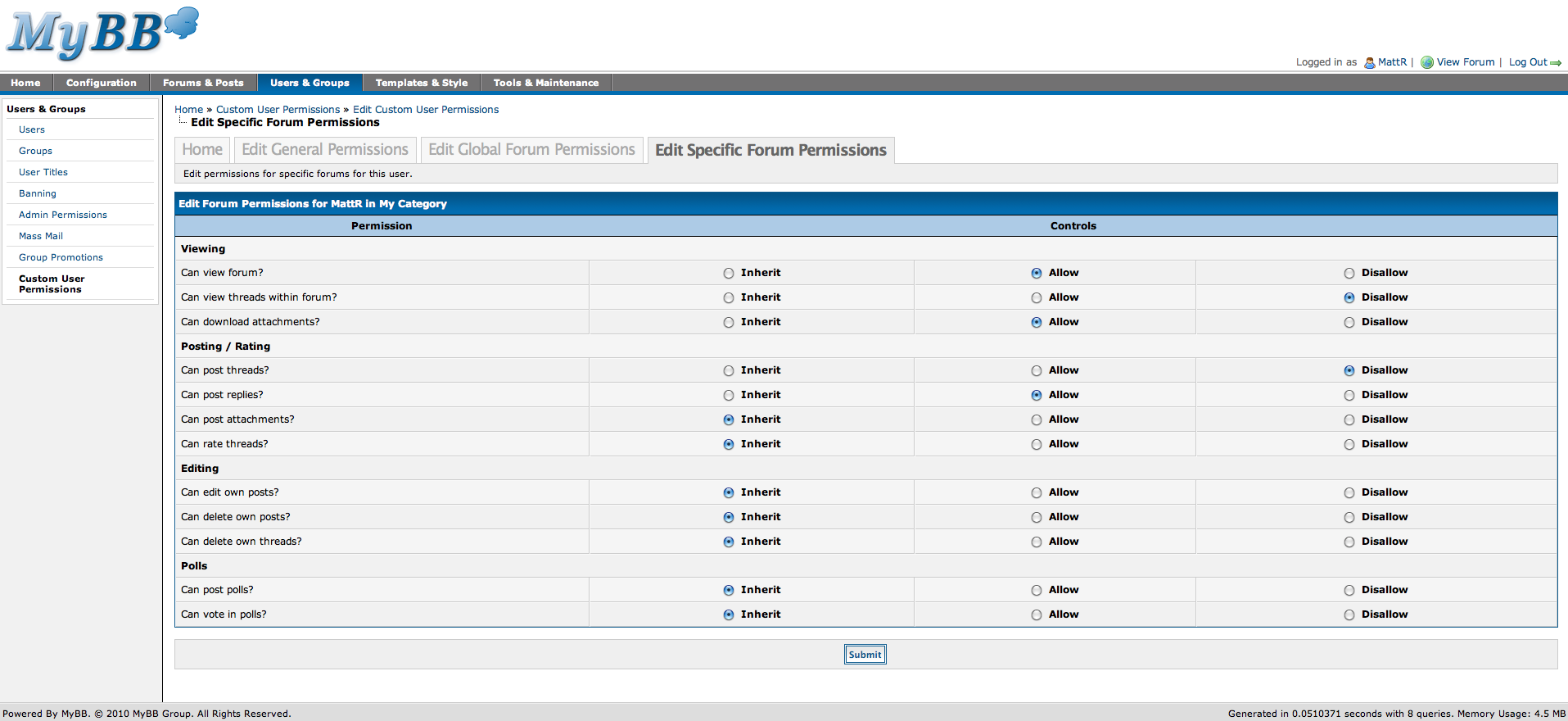Select Inherit for Can view forum

[x=729, y=274]
